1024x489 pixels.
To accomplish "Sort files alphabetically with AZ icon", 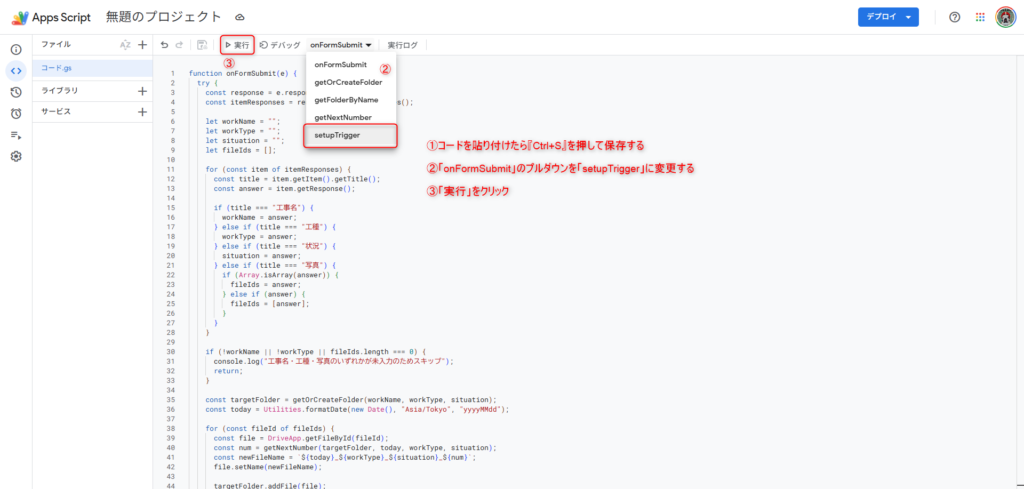I will (x=125, y=45).
